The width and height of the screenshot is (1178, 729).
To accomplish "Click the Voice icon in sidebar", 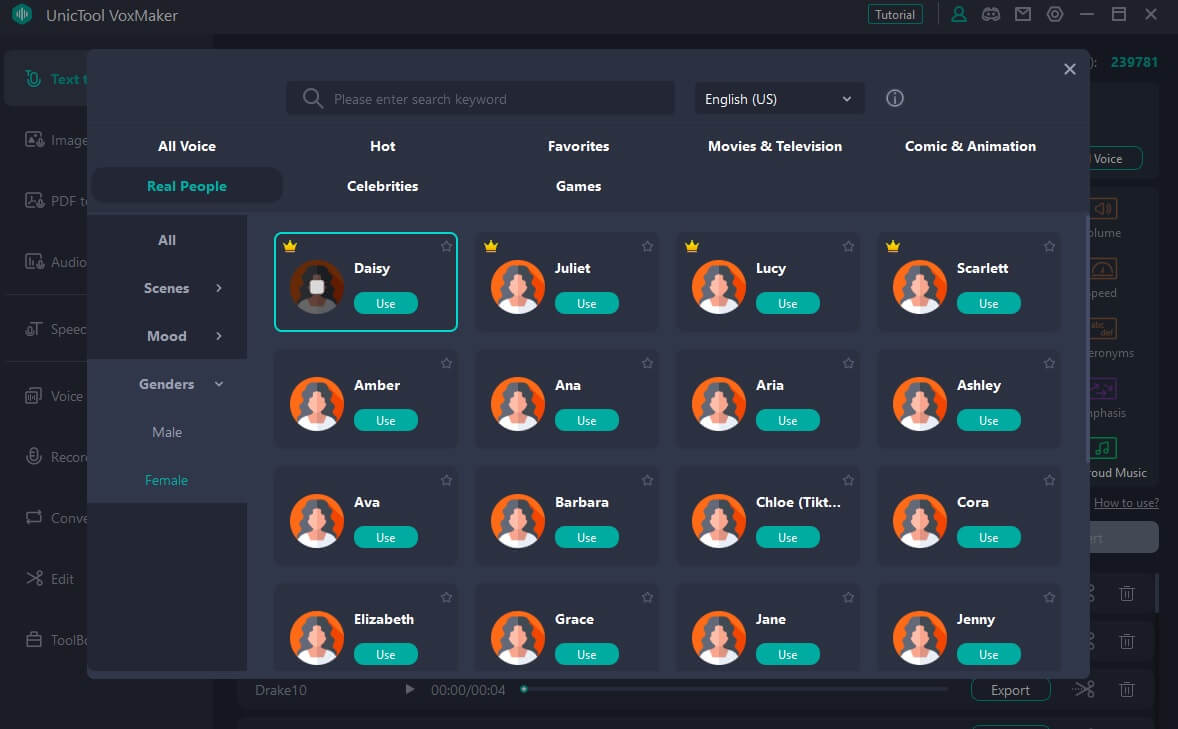I will click(x=35, y=395).
